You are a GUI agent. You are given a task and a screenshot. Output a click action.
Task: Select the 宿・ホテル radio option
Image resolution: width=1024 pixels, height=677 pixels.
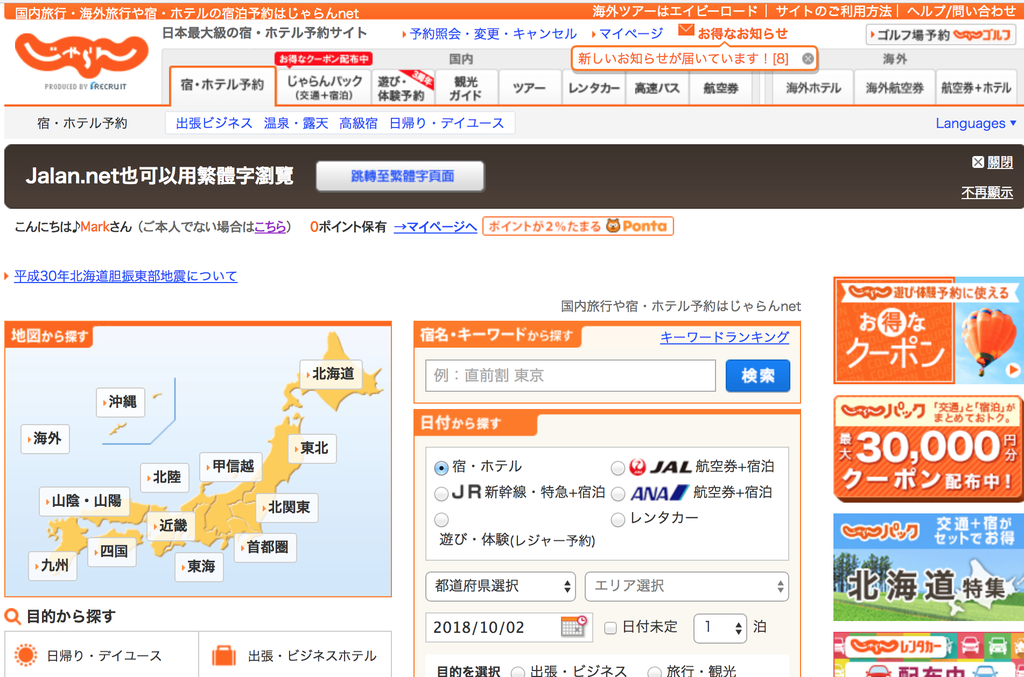pyautogui.click(x=441, y=468)
